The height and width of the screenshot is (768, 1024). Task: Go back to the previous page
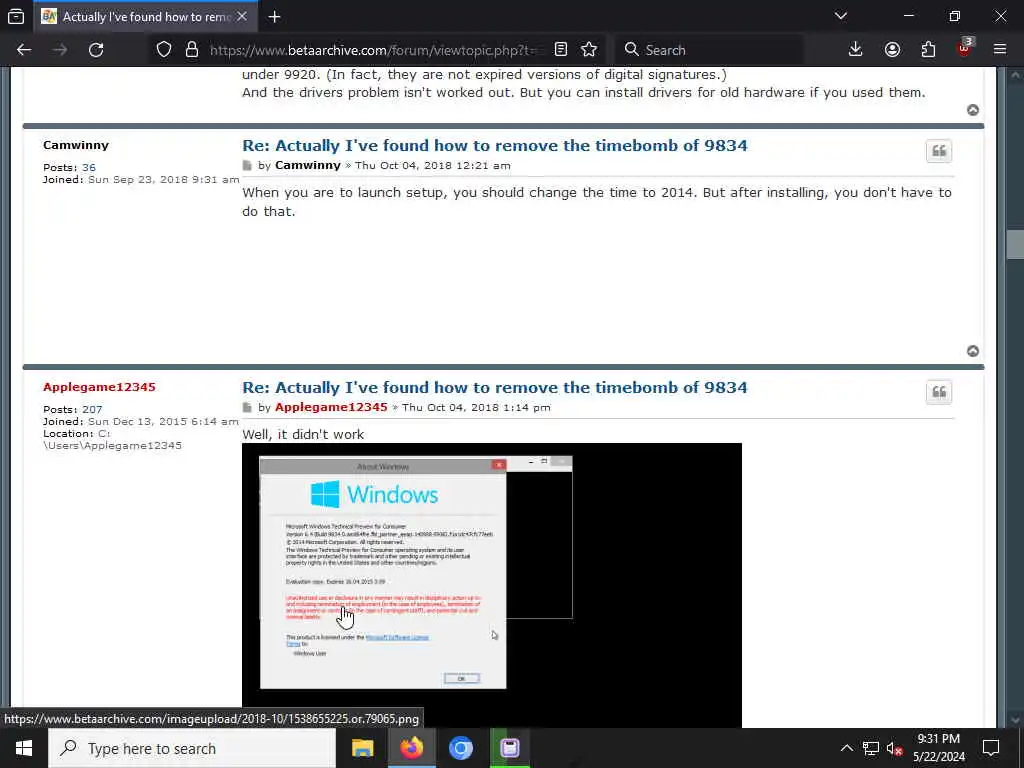[x=24, y=50]
